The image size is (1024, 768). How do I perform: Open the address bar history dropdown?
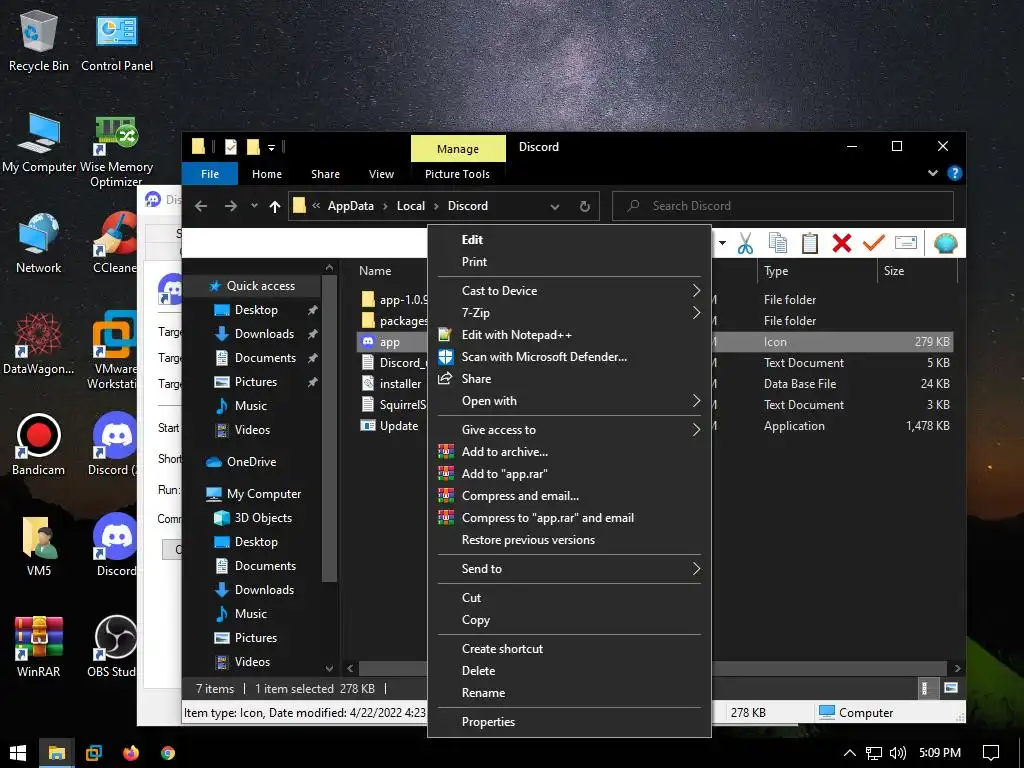click(x=554, y=206)
